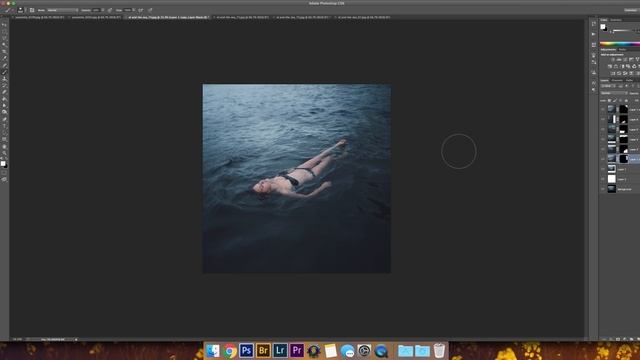Open foreground color picker in the toolbar

tap(3, 163)
